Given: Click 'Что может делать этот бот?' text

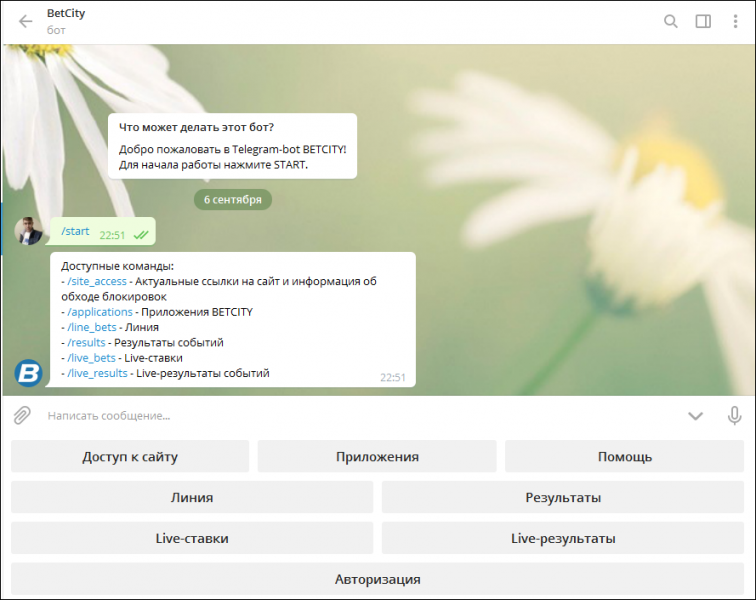Looking at the screenshot, I should (x=196, y=127).
